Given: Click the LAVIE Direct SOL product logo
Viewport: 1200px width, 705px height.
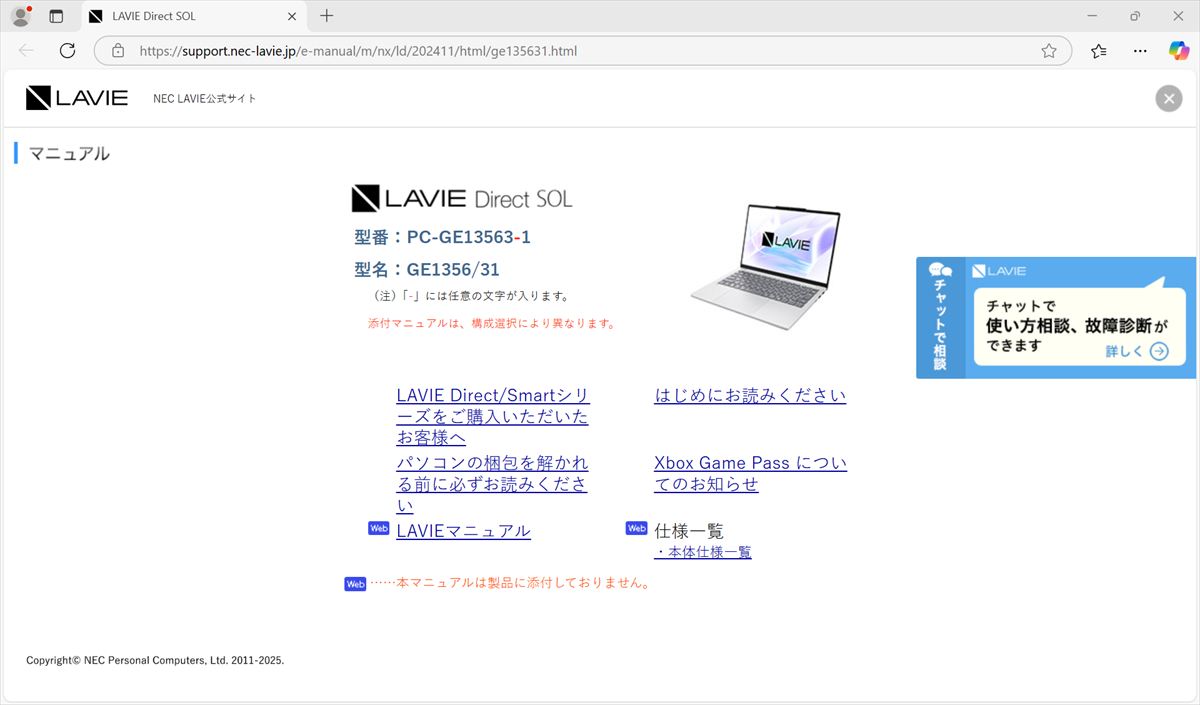Looking at the screenshot, I should click(462, 198).
